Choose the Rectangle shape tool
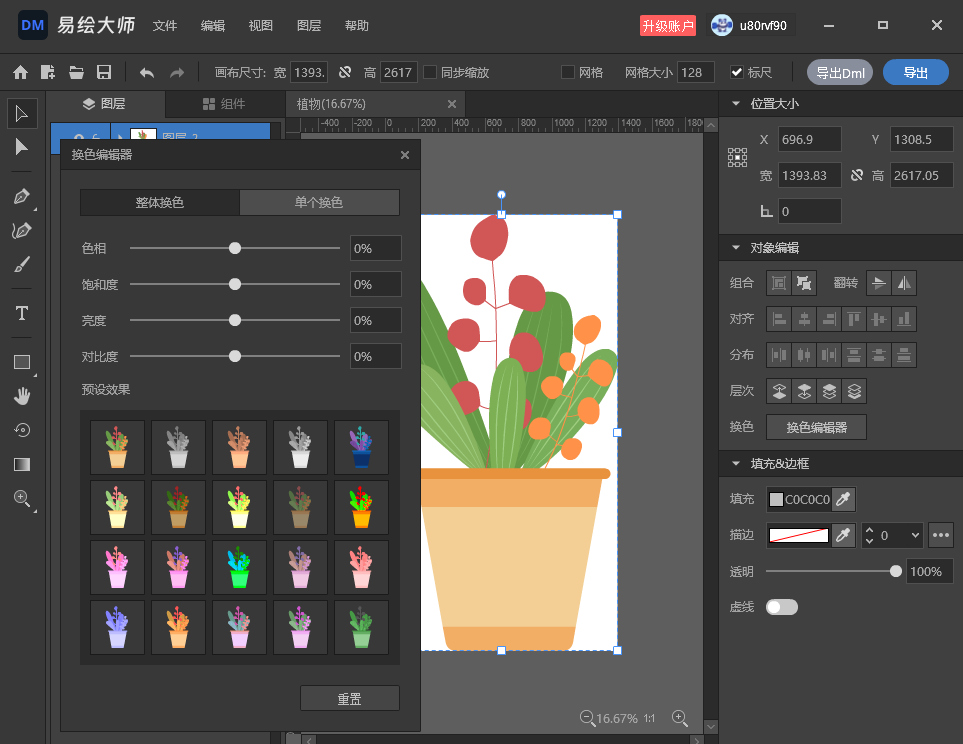This screenshot has width=963, height=744. 21,362
